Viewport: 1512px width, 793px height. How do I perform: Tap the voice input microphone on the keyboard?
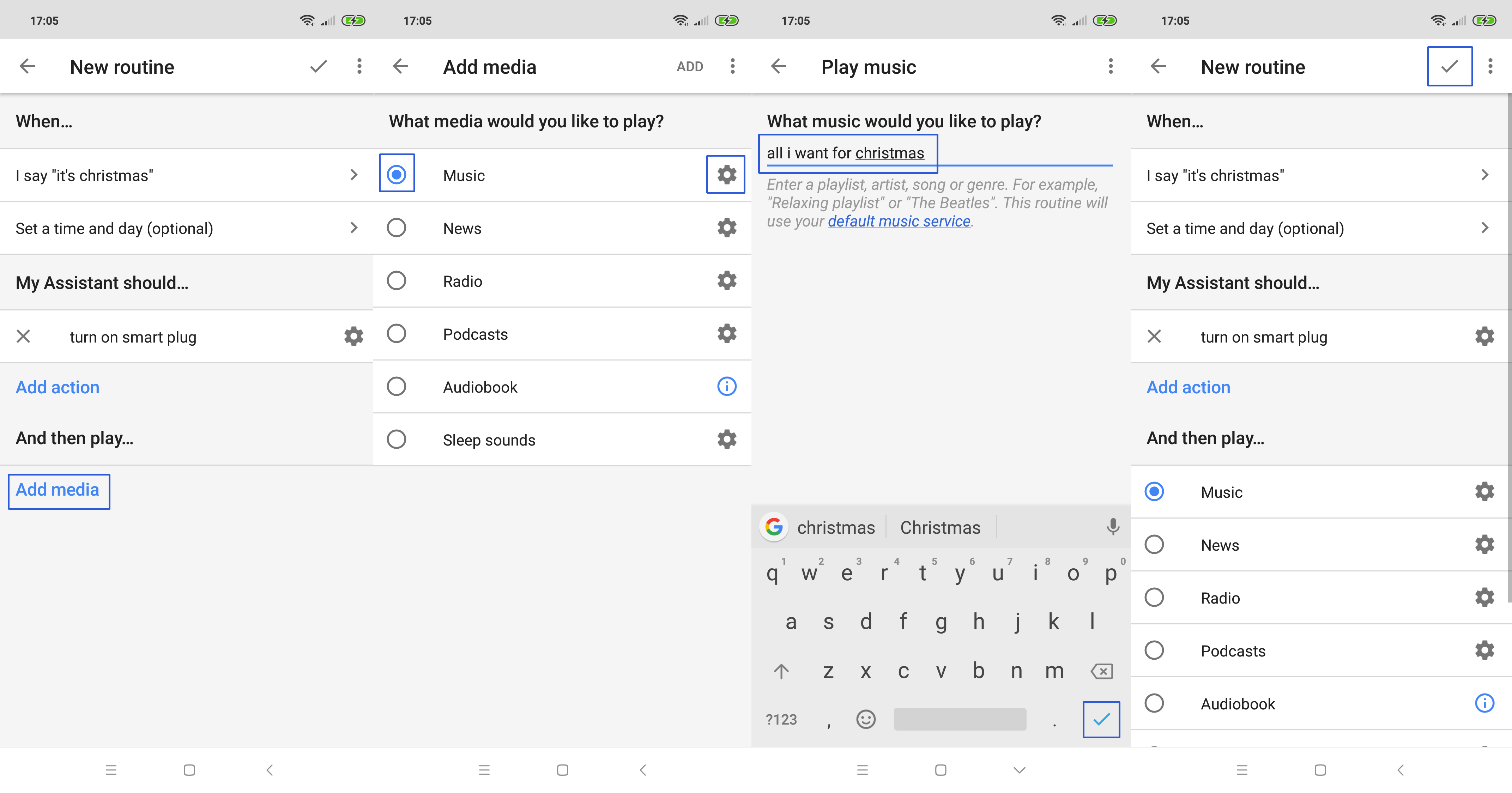1112,527
